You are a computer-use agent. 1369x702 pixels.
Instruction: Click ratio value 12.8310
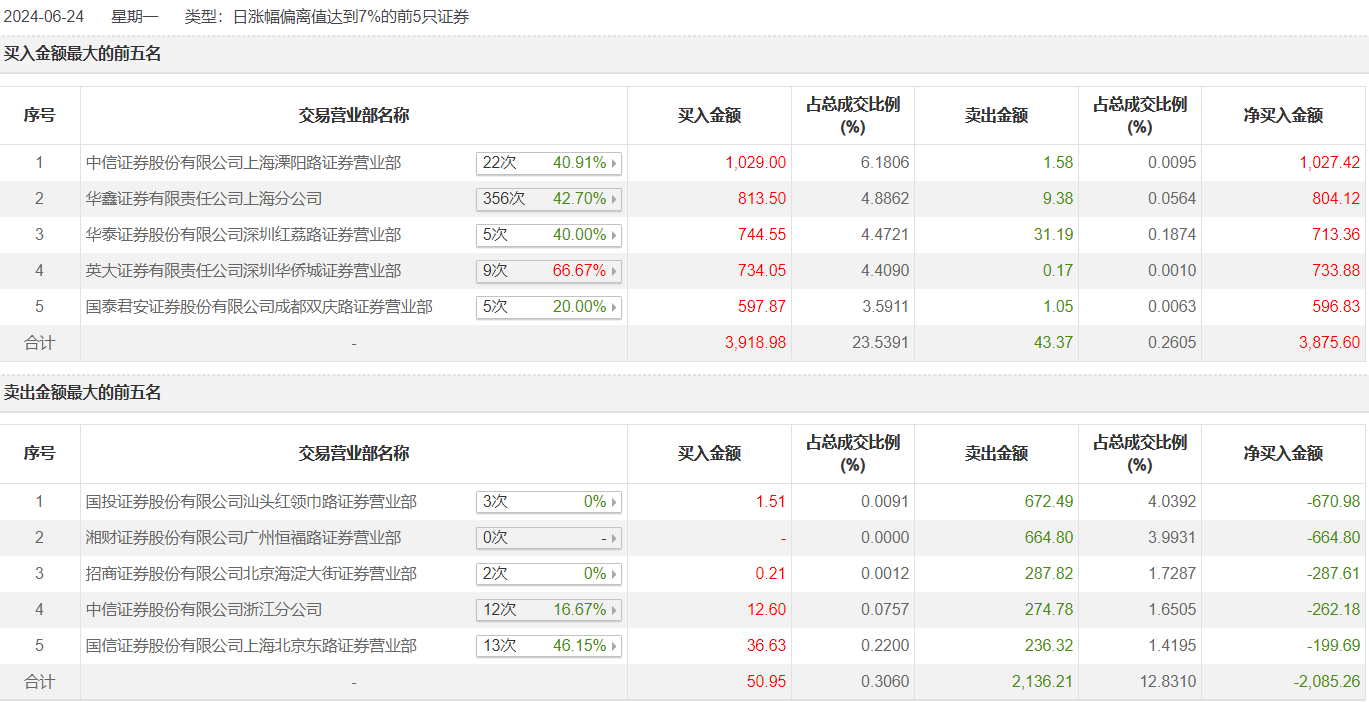(x=1168, y=682)
